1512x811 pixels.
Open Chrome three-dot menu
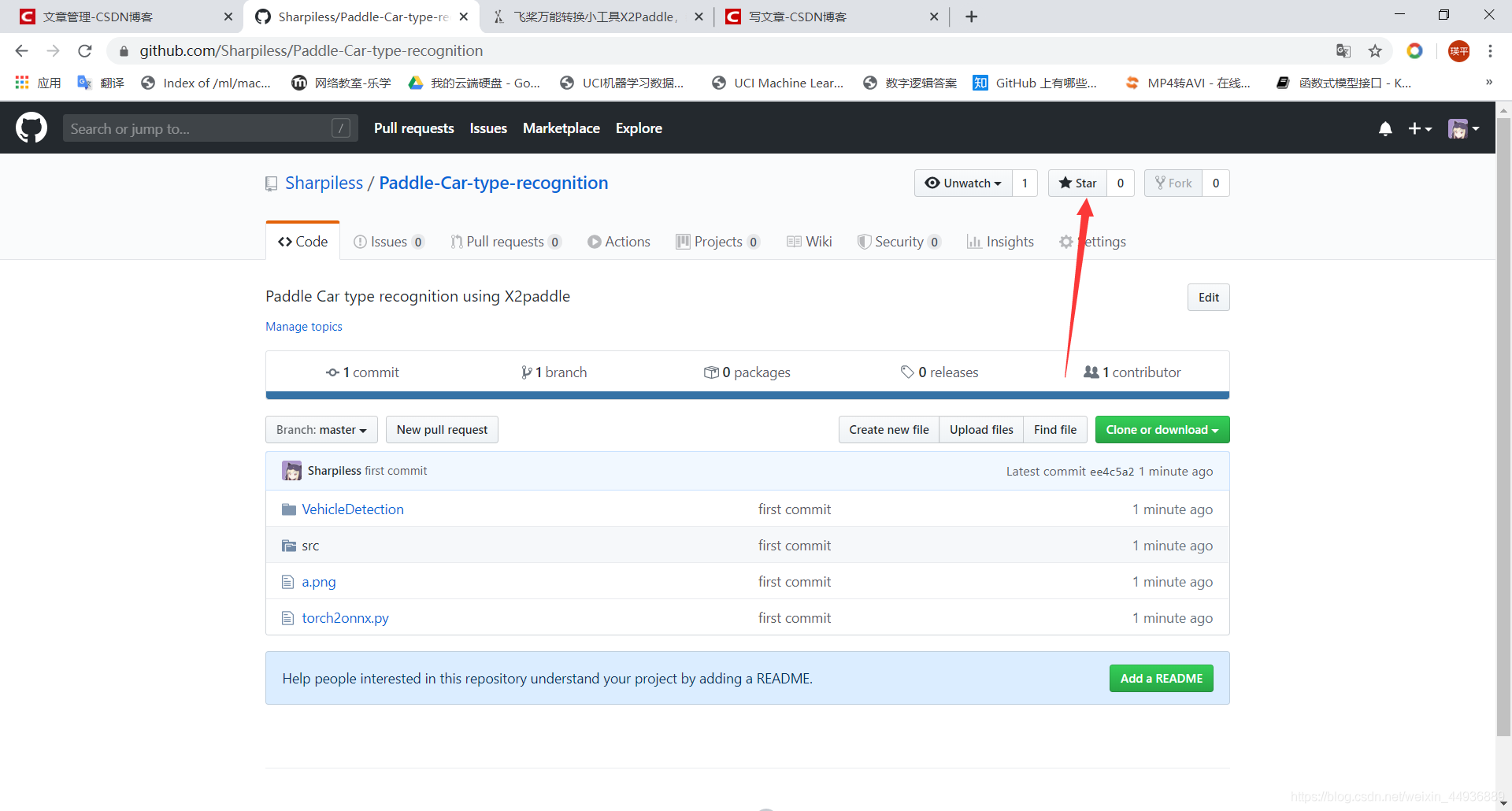1490,51
